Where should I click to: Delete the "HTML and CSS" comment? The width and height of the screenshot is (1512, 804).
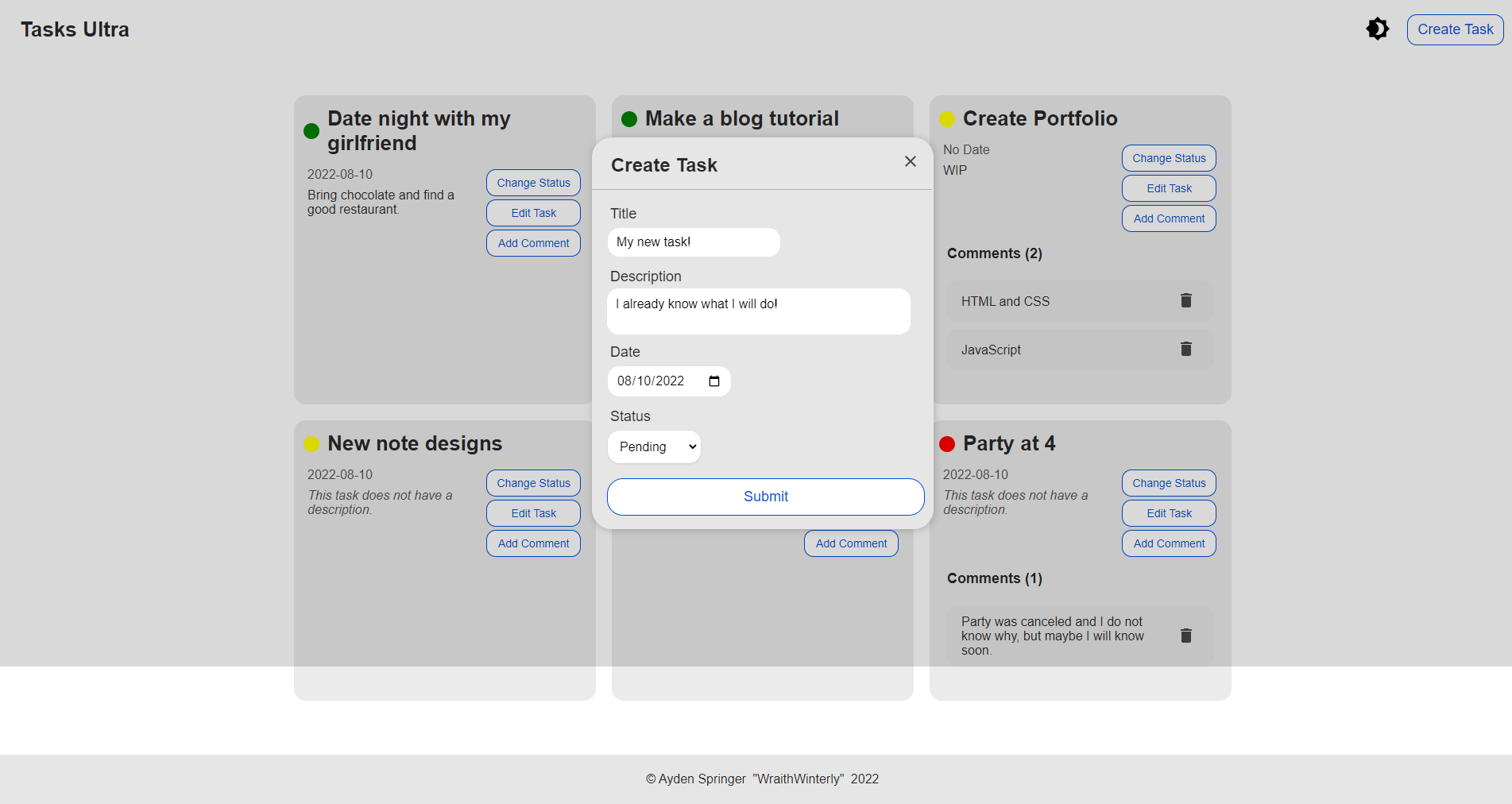(x=1185, y=300)
